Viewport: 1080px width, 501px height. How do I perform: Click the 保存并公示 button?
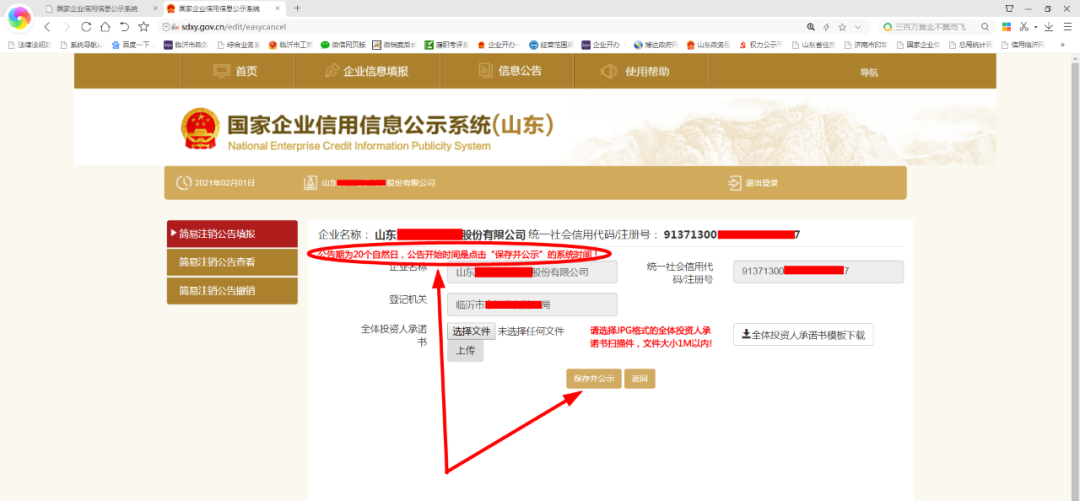click(594, 379)
